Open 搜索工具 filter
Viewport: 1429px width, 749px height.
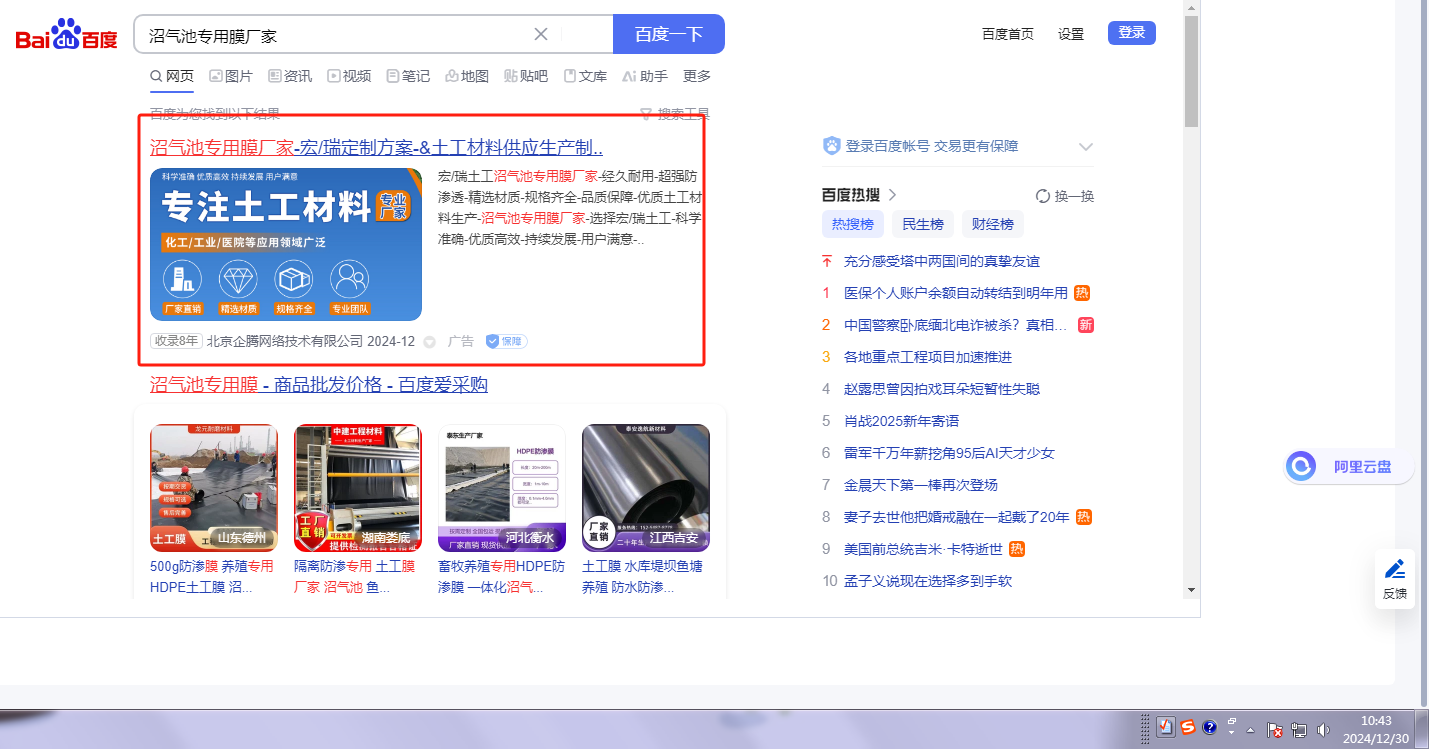(675, 114)
